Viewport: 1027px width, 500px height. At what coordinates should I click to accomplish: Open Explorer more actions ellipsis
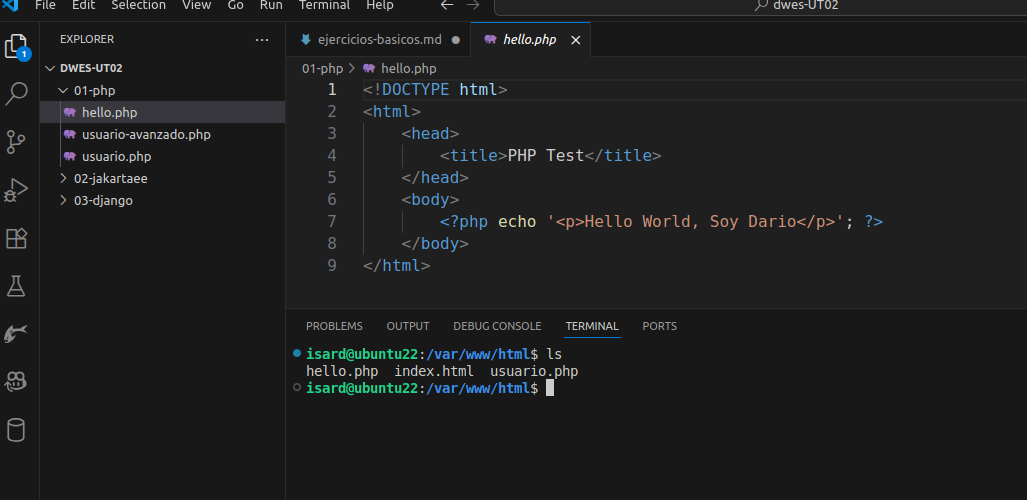click(262, 39)
